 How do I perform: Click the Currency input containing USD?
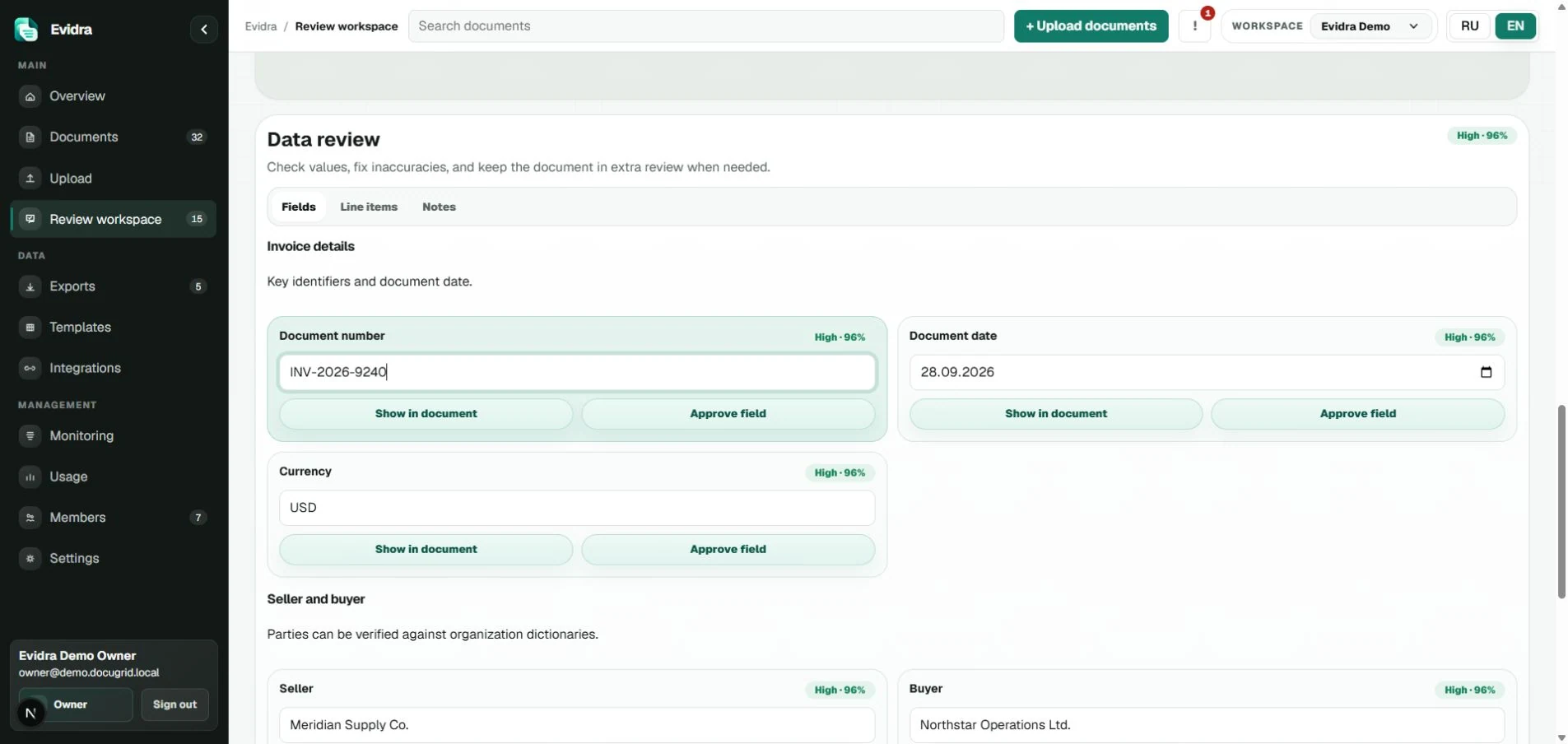pos(577,508)
